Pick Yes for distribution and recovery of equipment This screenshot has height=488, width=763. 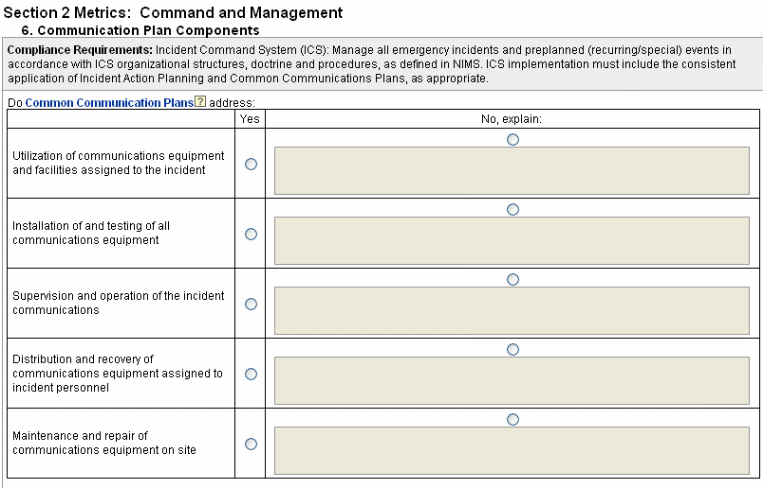point(251,374)
